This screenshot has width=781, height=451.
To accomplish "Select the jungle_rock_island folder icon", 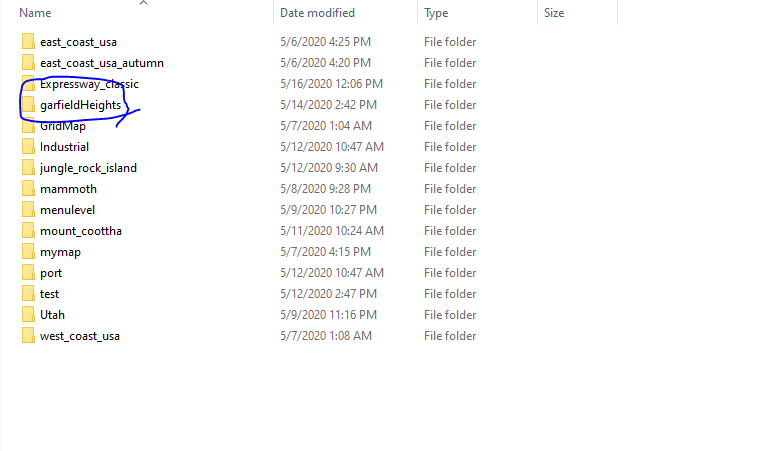I will [28, 168].
